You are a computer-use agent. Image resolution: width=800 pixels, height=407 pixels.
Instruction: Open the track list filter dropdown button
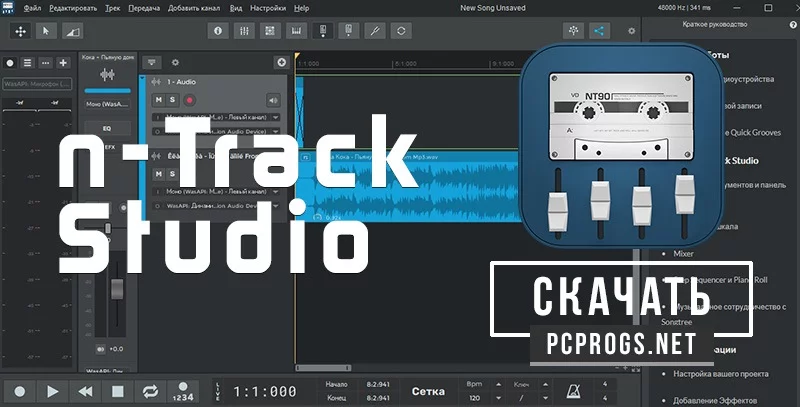coord(152,62)
